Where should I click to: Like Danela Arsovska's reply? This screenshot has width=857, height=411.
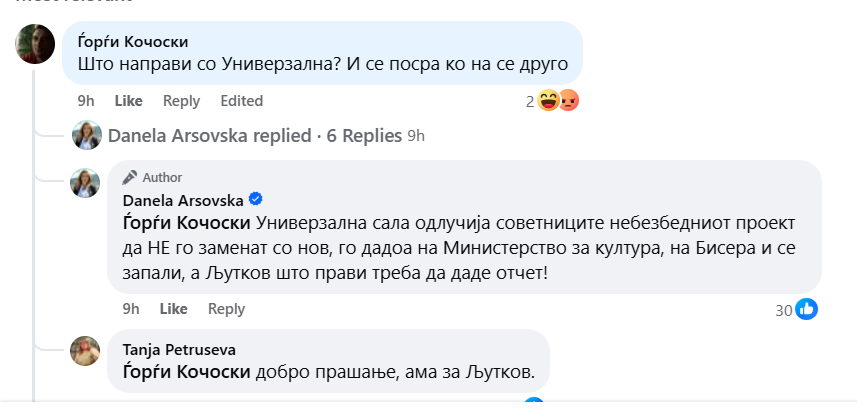173,309
